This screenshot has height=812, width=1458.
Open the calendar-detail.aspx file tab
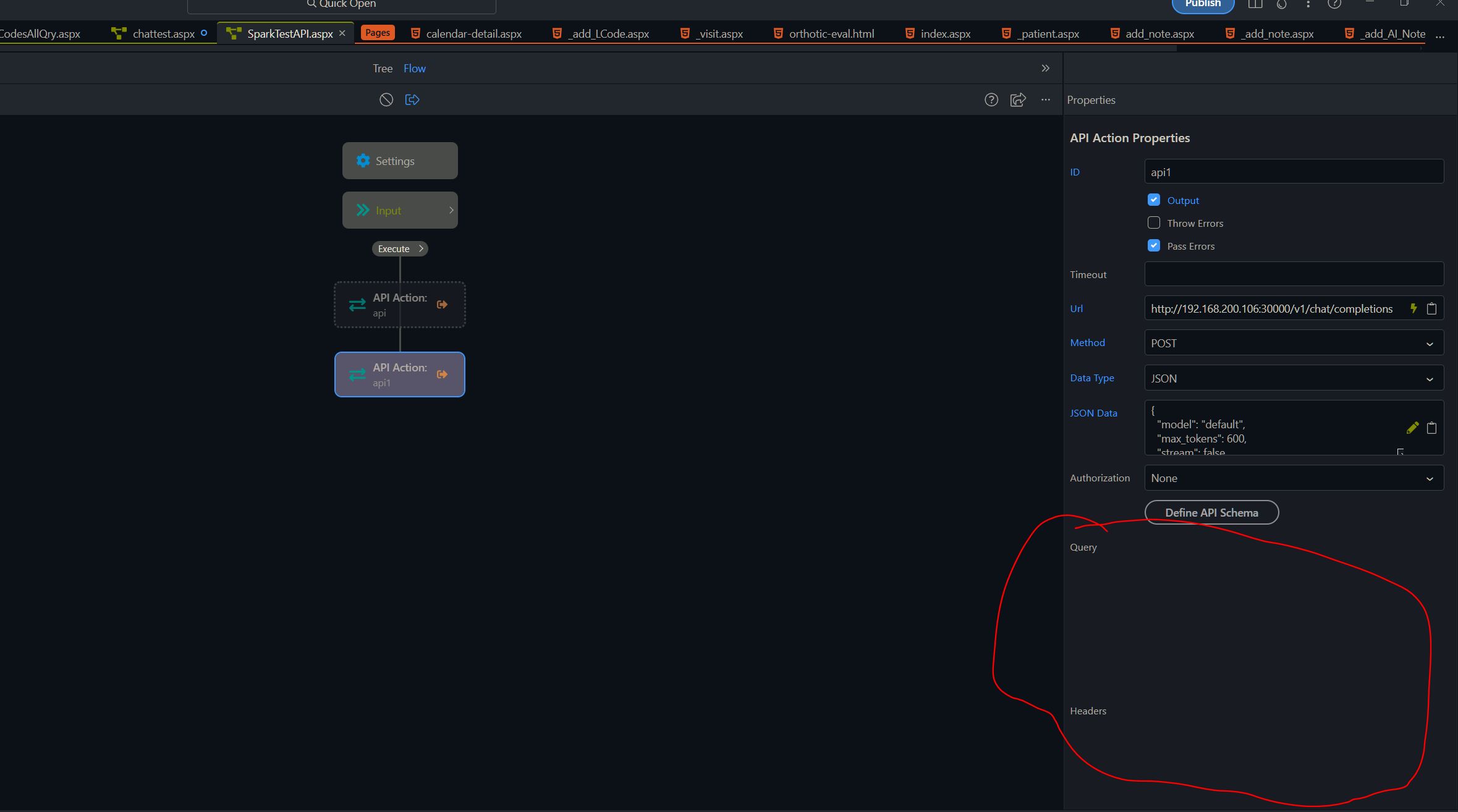[x=473, y=34]
